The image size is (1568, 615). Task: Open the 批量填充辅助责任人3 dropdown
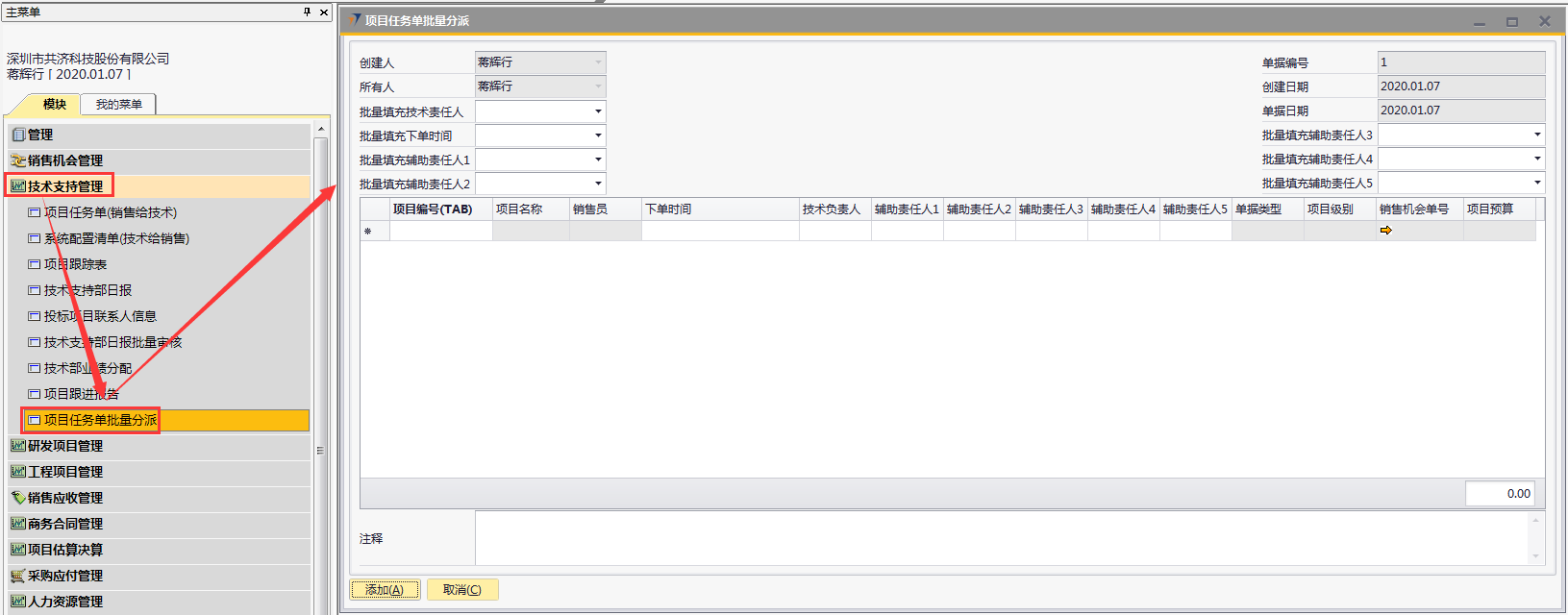pos(1536,135)
